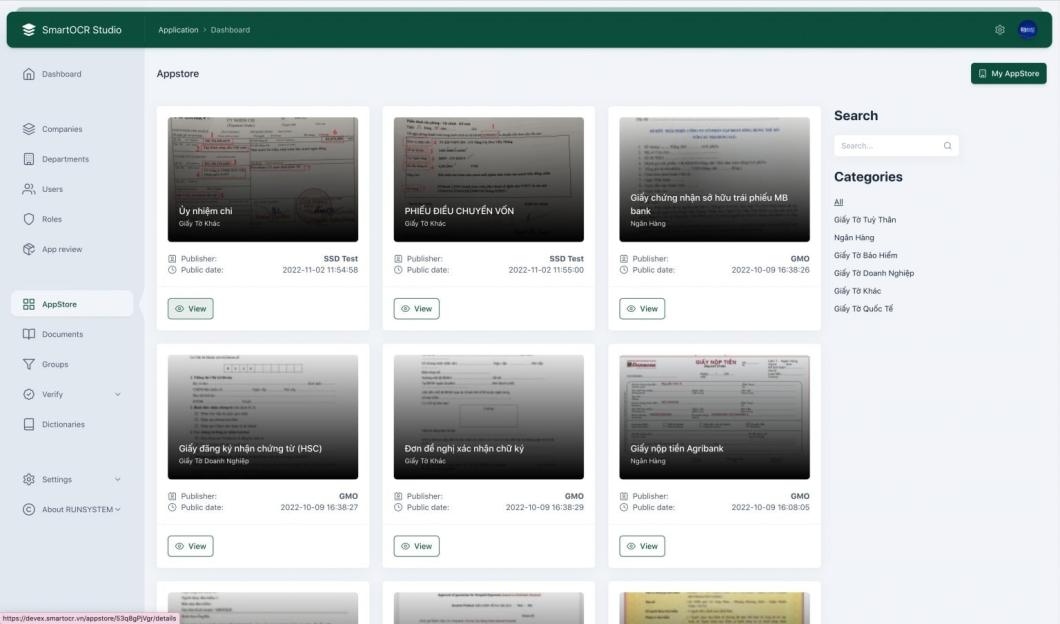Click the My AppStore button

(1008, 74)
